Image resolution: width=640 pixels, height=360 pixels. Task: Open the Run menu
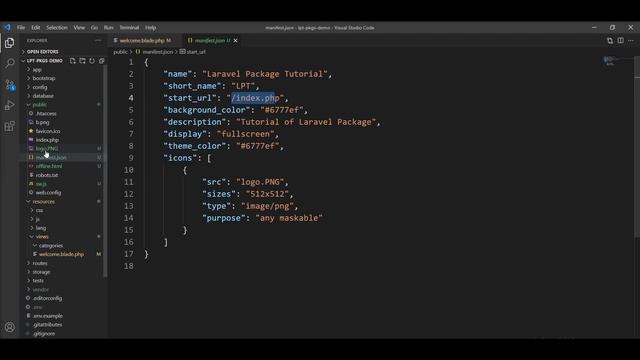coord(109,28)
